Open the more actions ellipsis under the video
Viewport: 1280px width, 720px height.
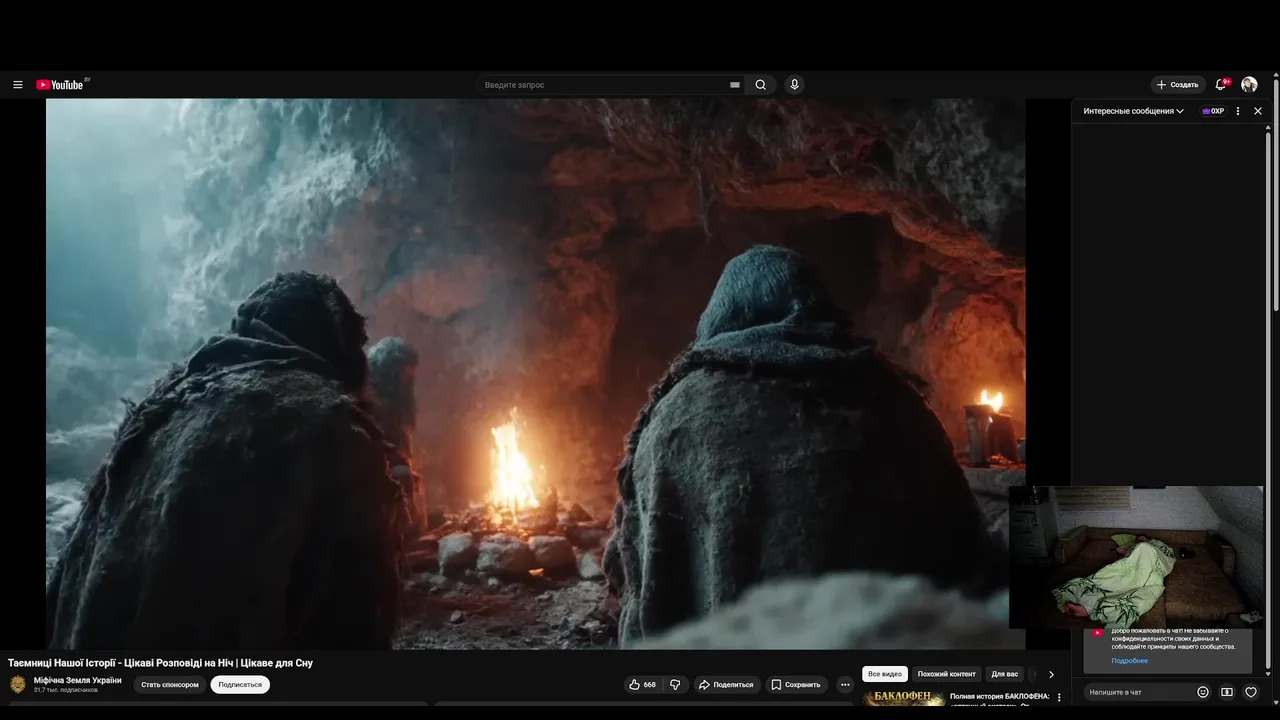(845, 685)
